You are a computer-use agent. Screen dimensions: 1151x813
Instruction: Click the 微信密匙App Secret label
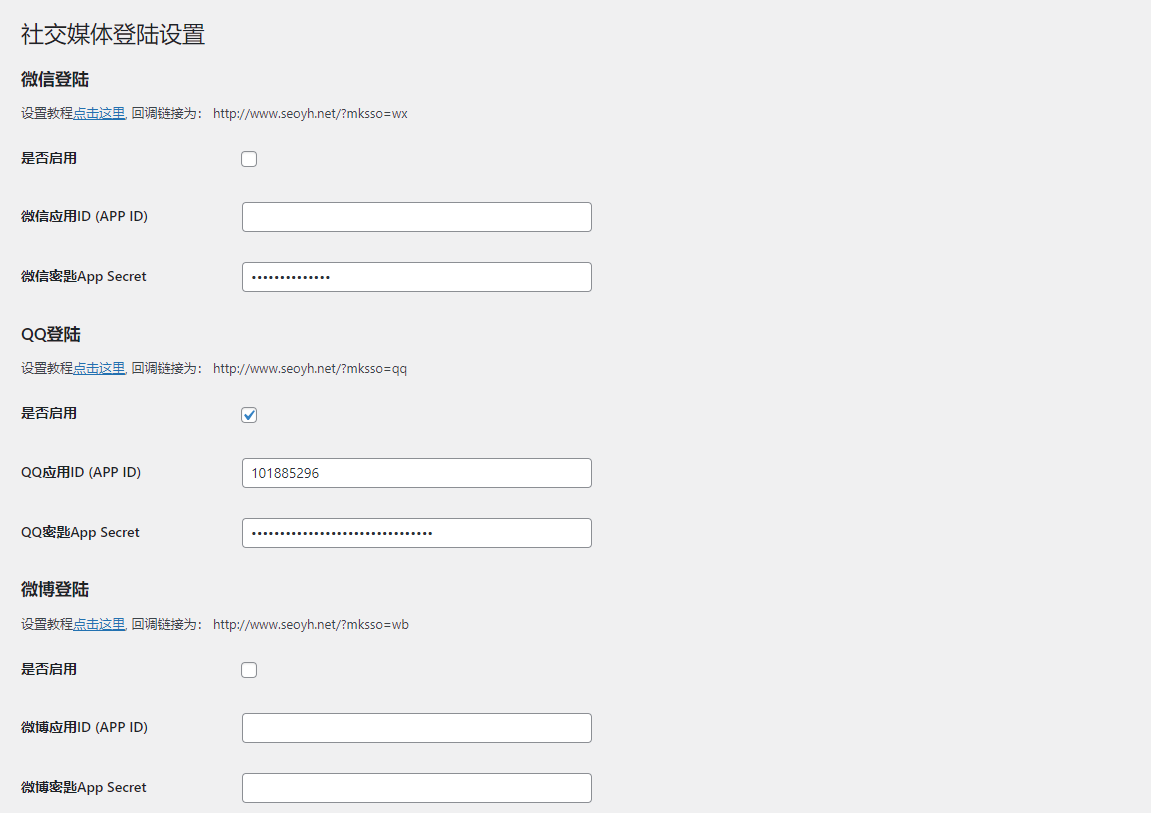point(84,277)
